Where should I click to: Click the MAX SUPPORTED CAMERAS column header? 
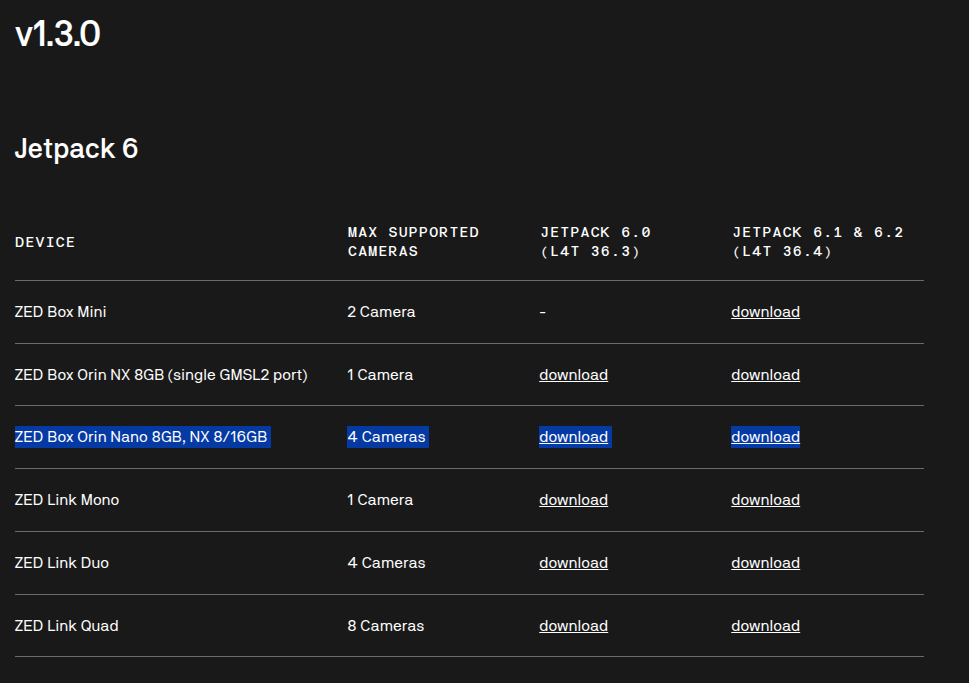click(x=413, y=242)
